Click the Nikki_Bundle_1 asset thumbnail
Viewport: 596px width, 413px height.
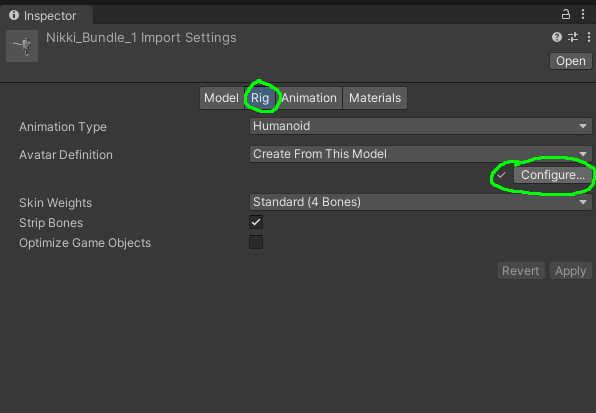tap(22, 46)
